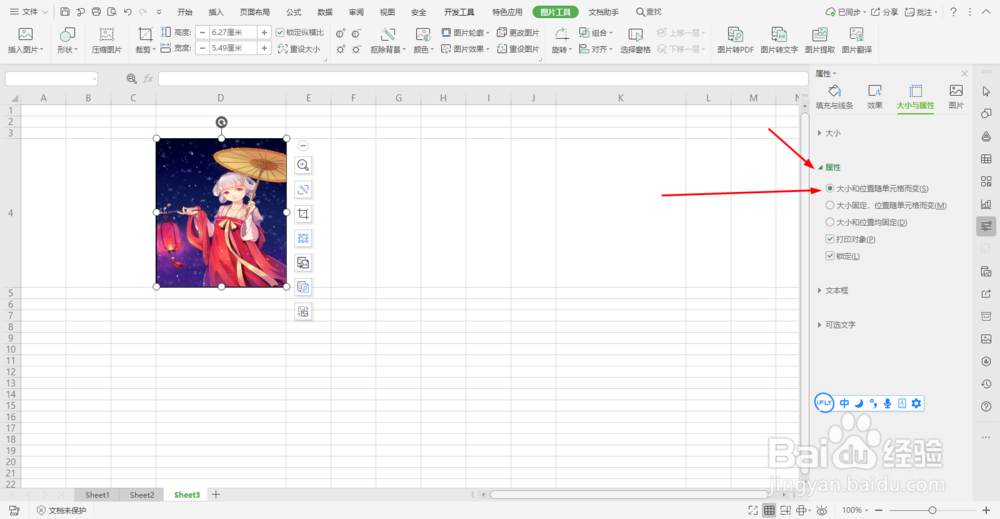Click Picture Translate (图片翻译)
This screenshot has width=1000, height=519.
tap(857, 40)
